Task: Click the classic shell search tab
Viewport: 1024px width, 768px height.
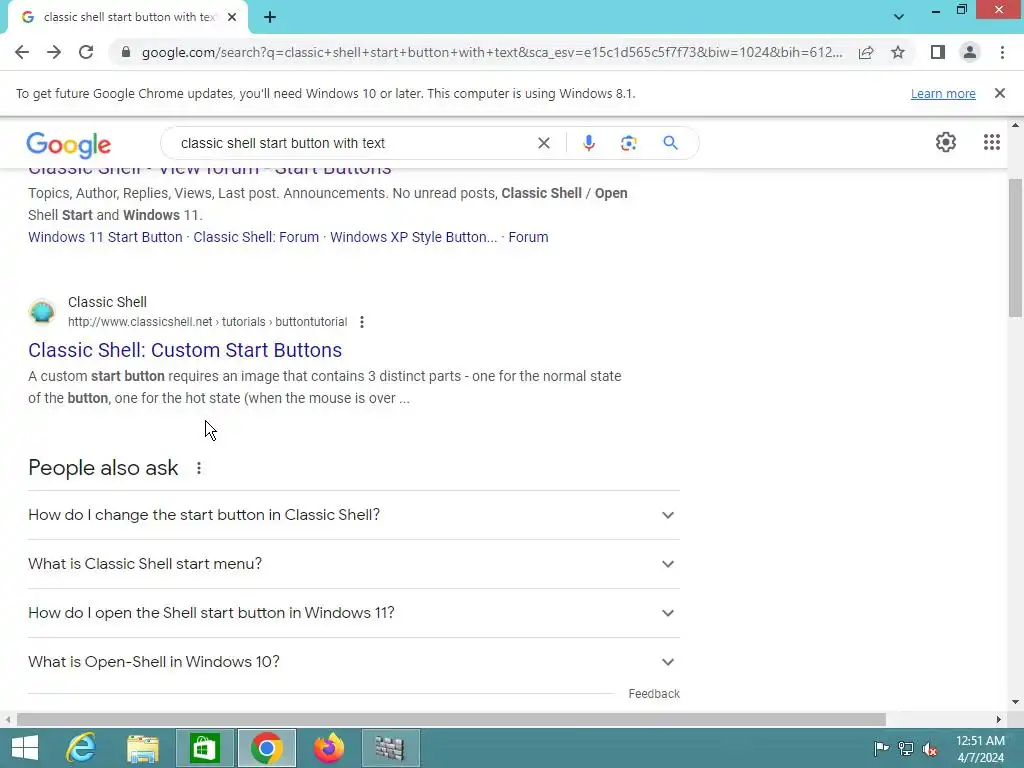Action: [127, 17]
